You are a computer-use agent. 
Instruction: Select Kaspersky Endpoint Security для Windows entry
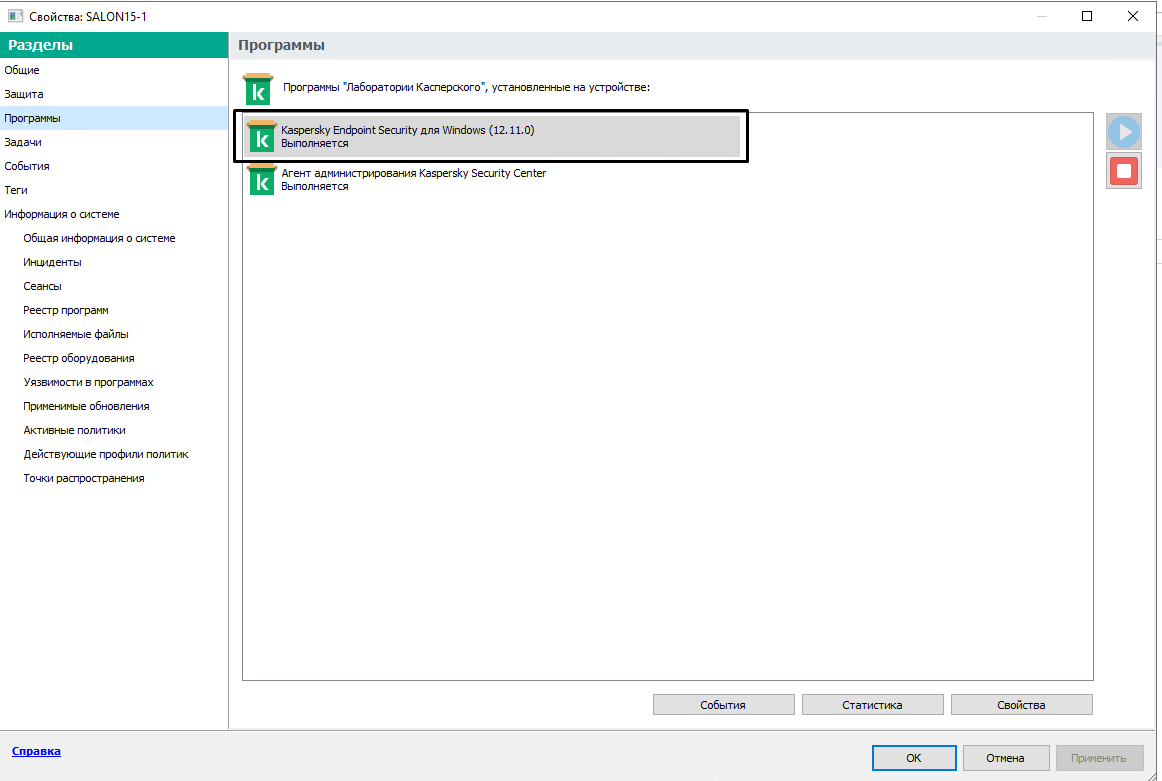(492, 136)
